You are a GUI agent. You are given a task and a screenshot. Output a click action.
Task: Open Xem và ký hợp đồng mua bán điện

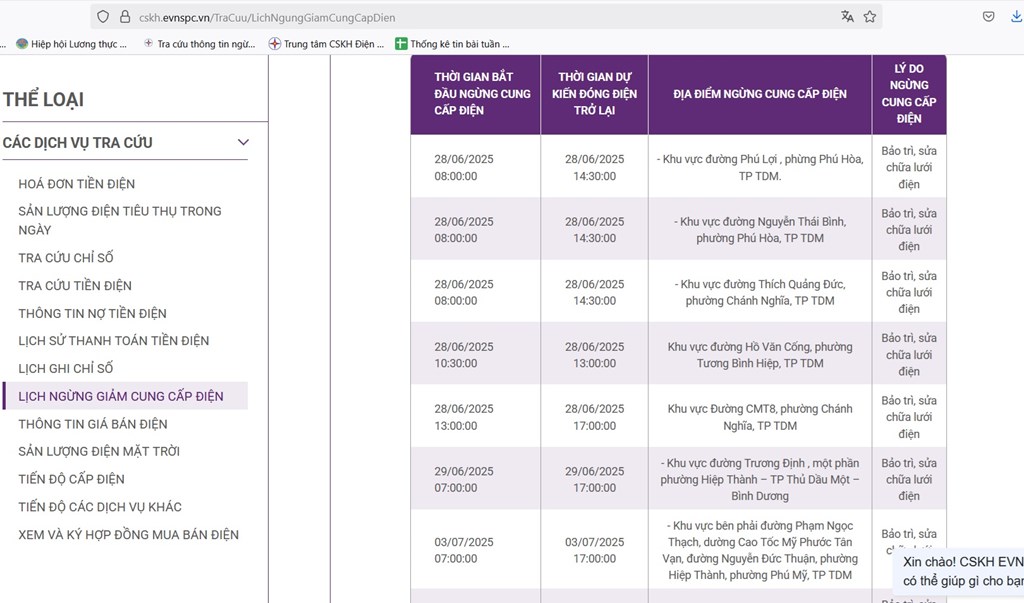click(x=128, y=535)
